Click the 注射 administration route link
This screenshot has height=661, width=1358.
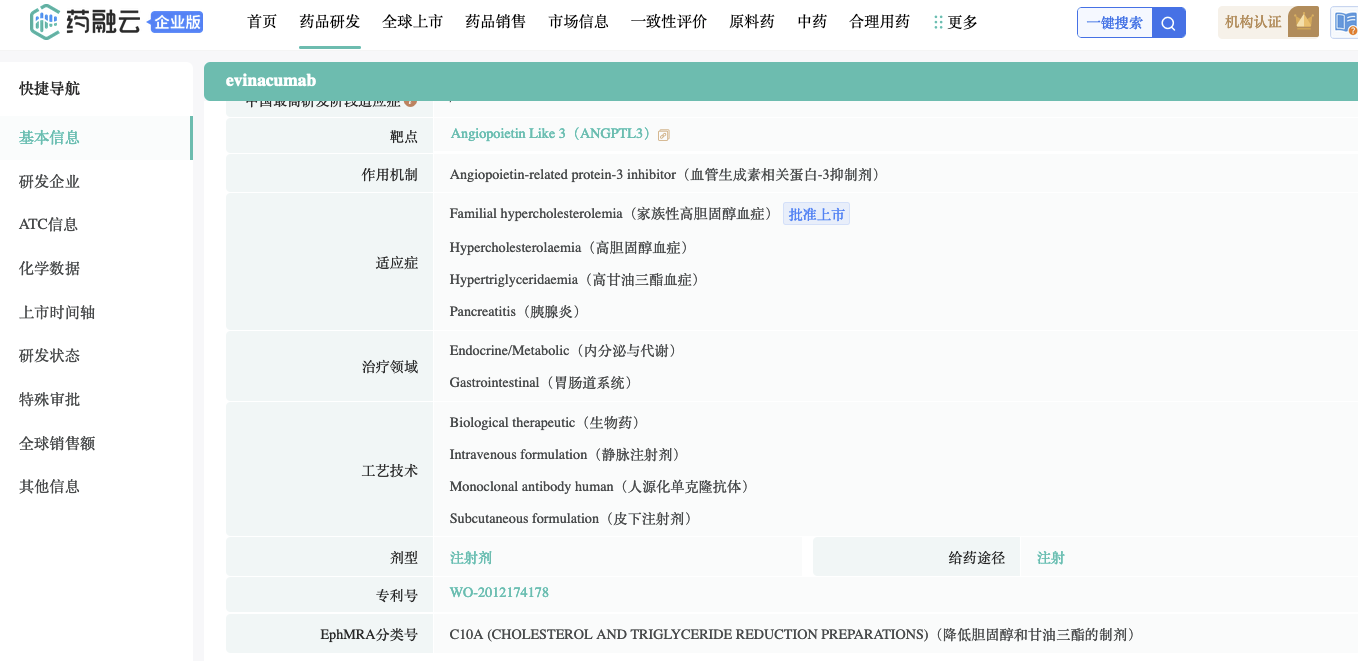coord(1050,558)
